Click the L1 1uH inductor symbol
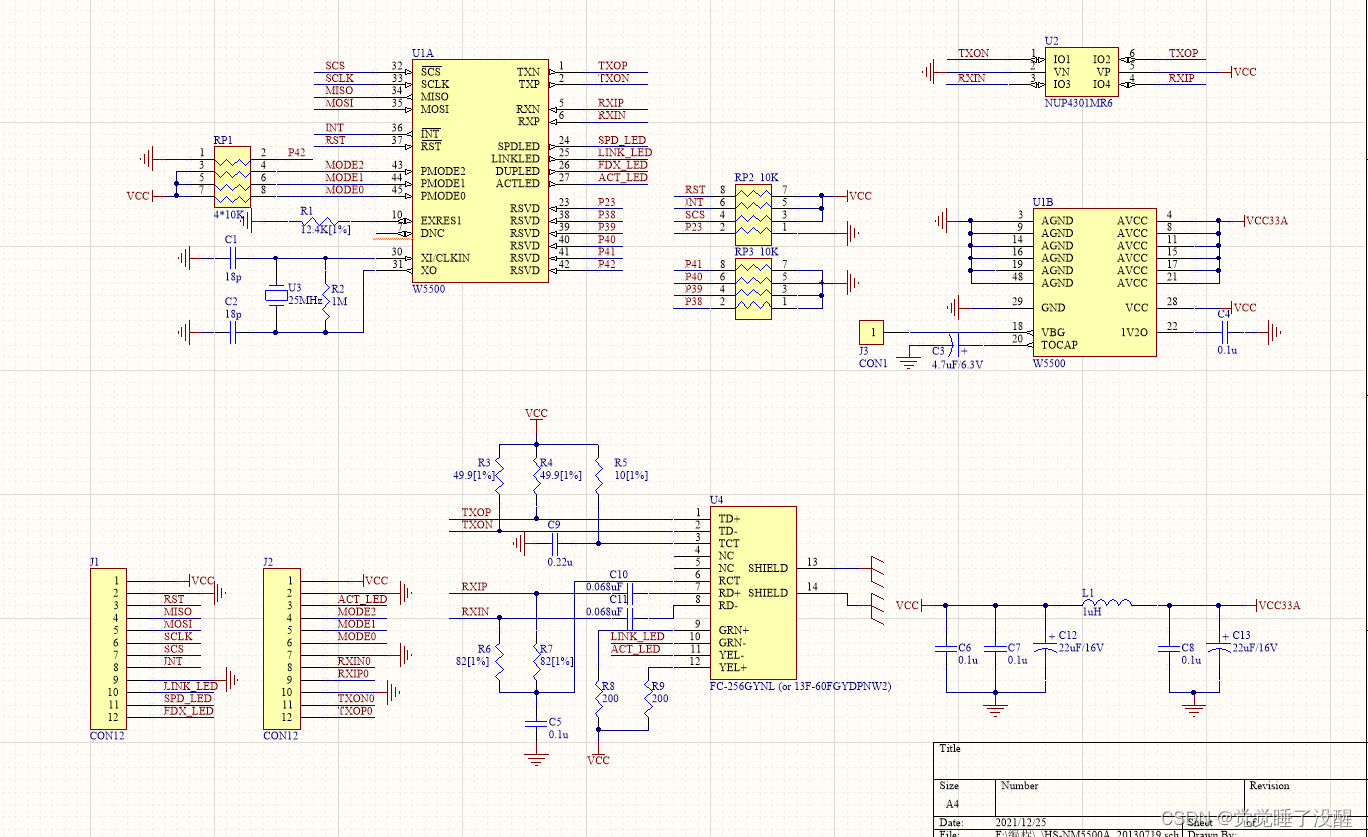 click(x=1105, y=604)
